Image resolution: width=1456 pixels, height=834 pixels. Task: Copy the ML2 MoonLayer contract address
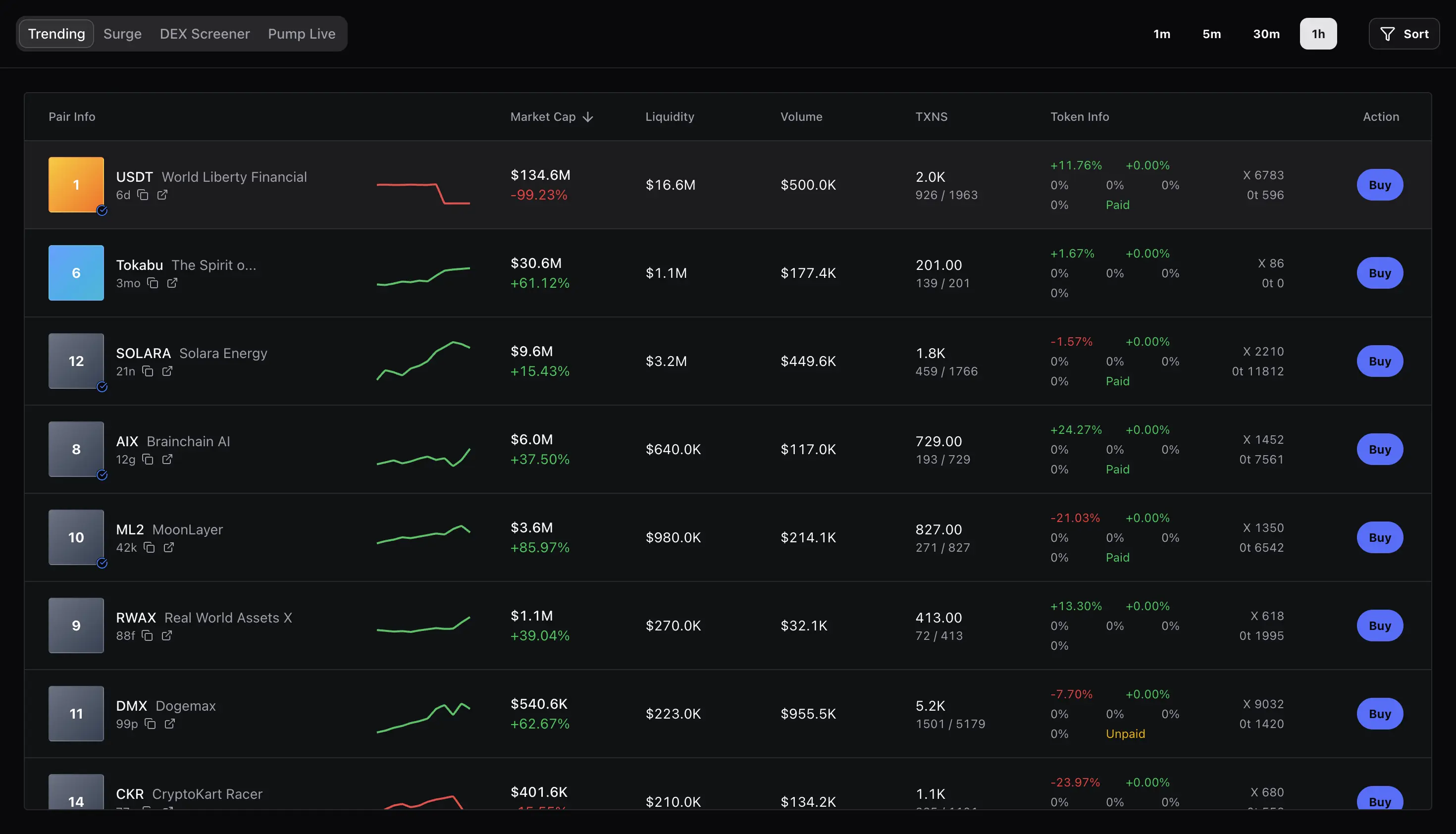pyautogui.click(x=150, y=547)
